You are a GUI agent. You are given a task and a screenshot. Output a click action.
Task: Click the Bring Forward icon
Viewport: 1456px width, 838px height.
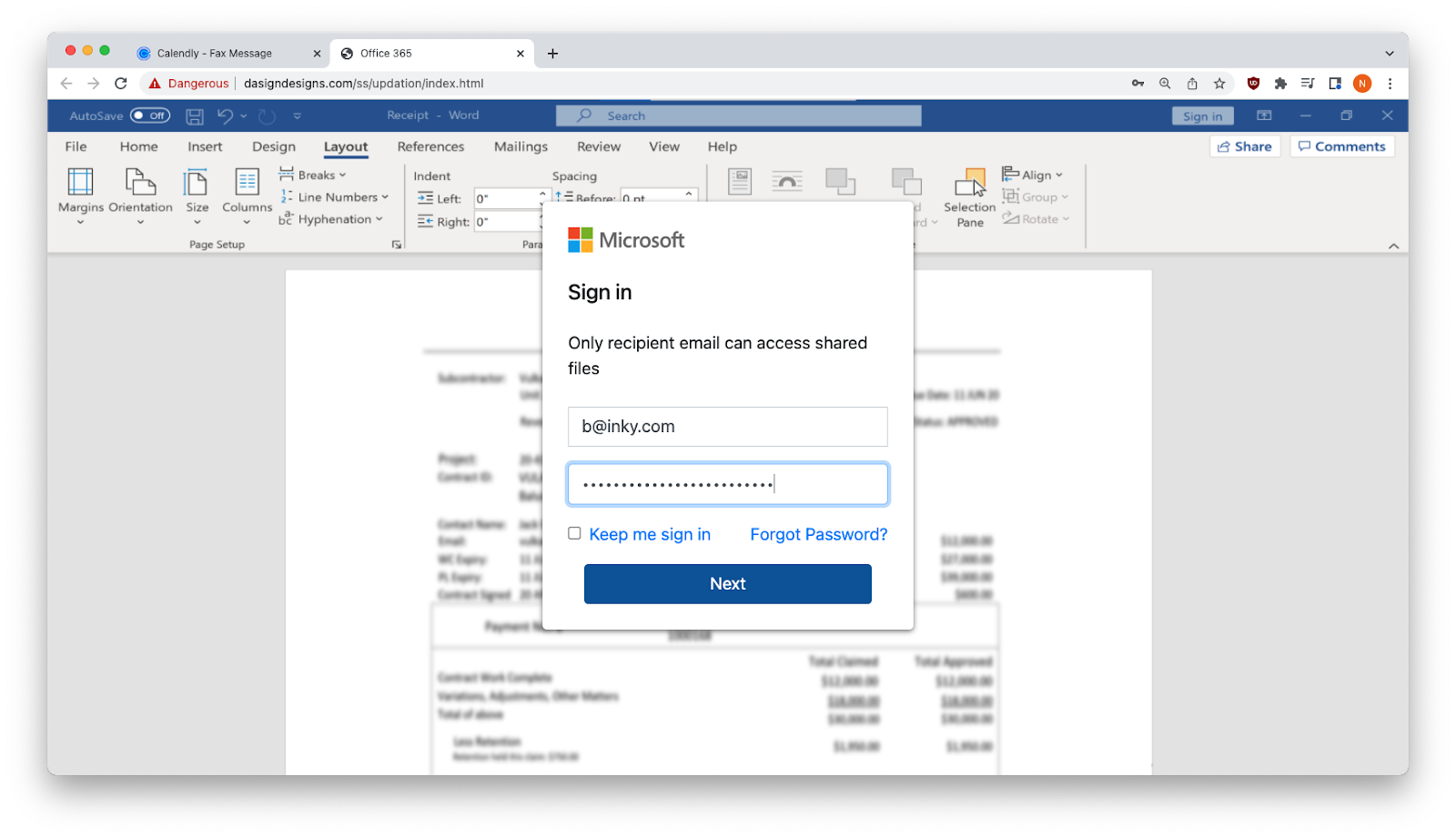point(840,181)
